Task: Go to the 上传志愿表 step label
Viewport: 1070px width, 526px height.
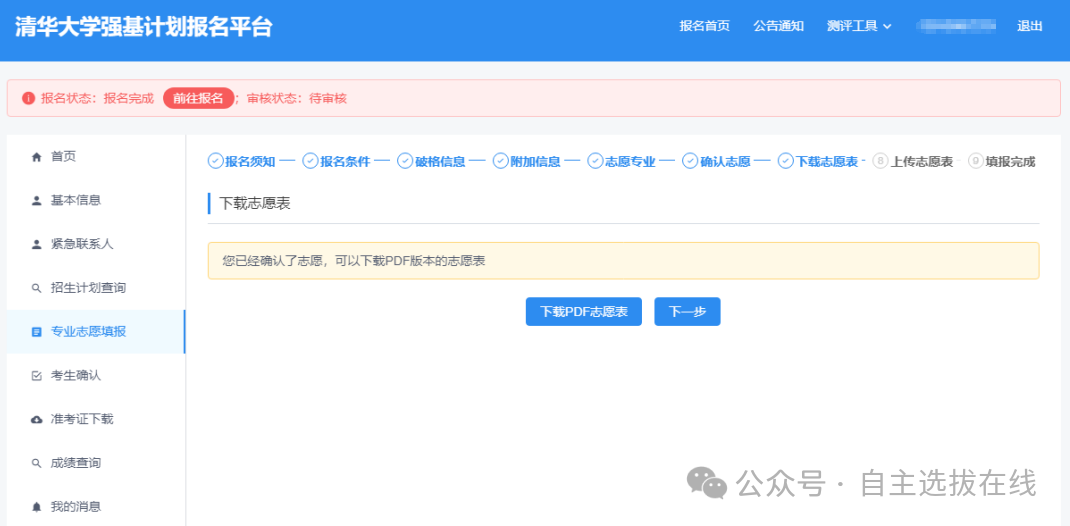Action: coord(922,162)
